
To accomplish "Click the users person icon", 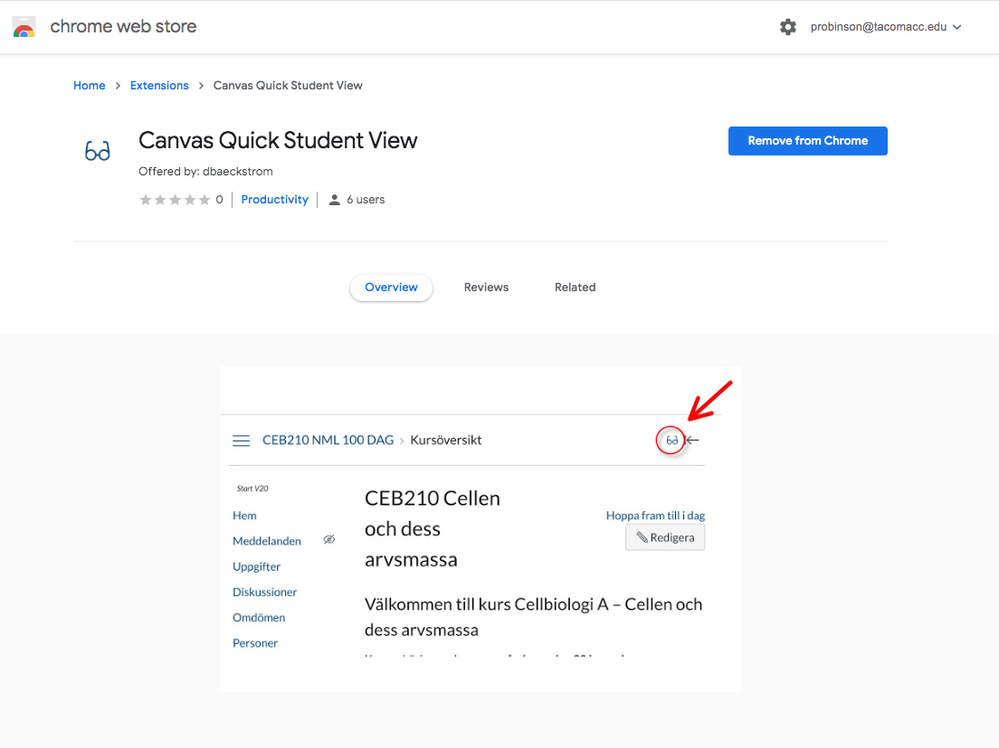I will coord(334,200).
